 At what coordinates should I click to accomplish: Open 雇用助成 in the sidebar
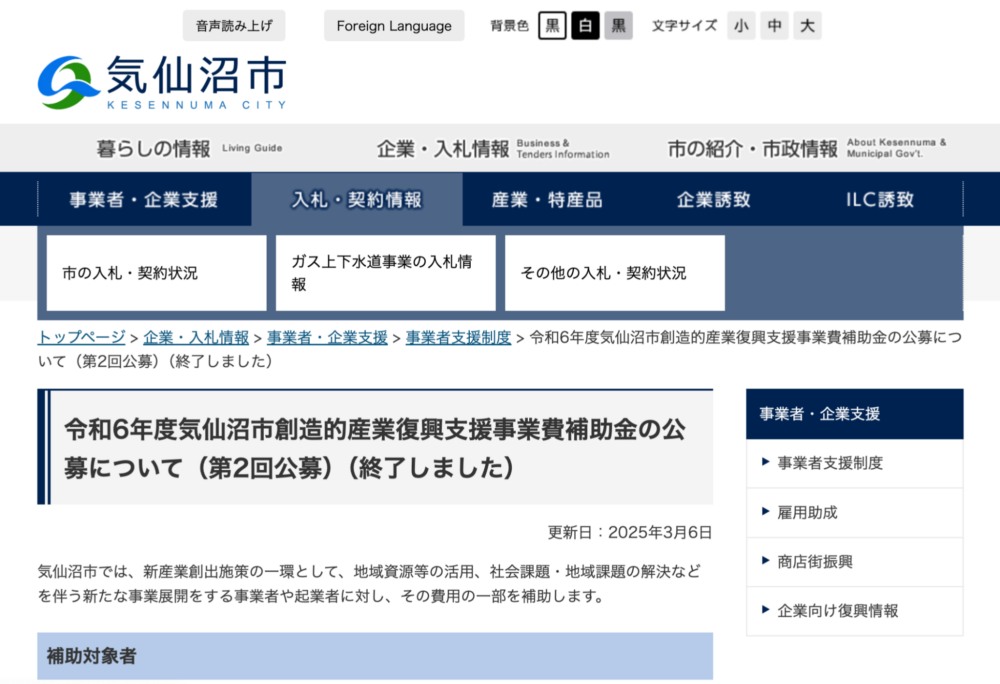coord(855,513)
